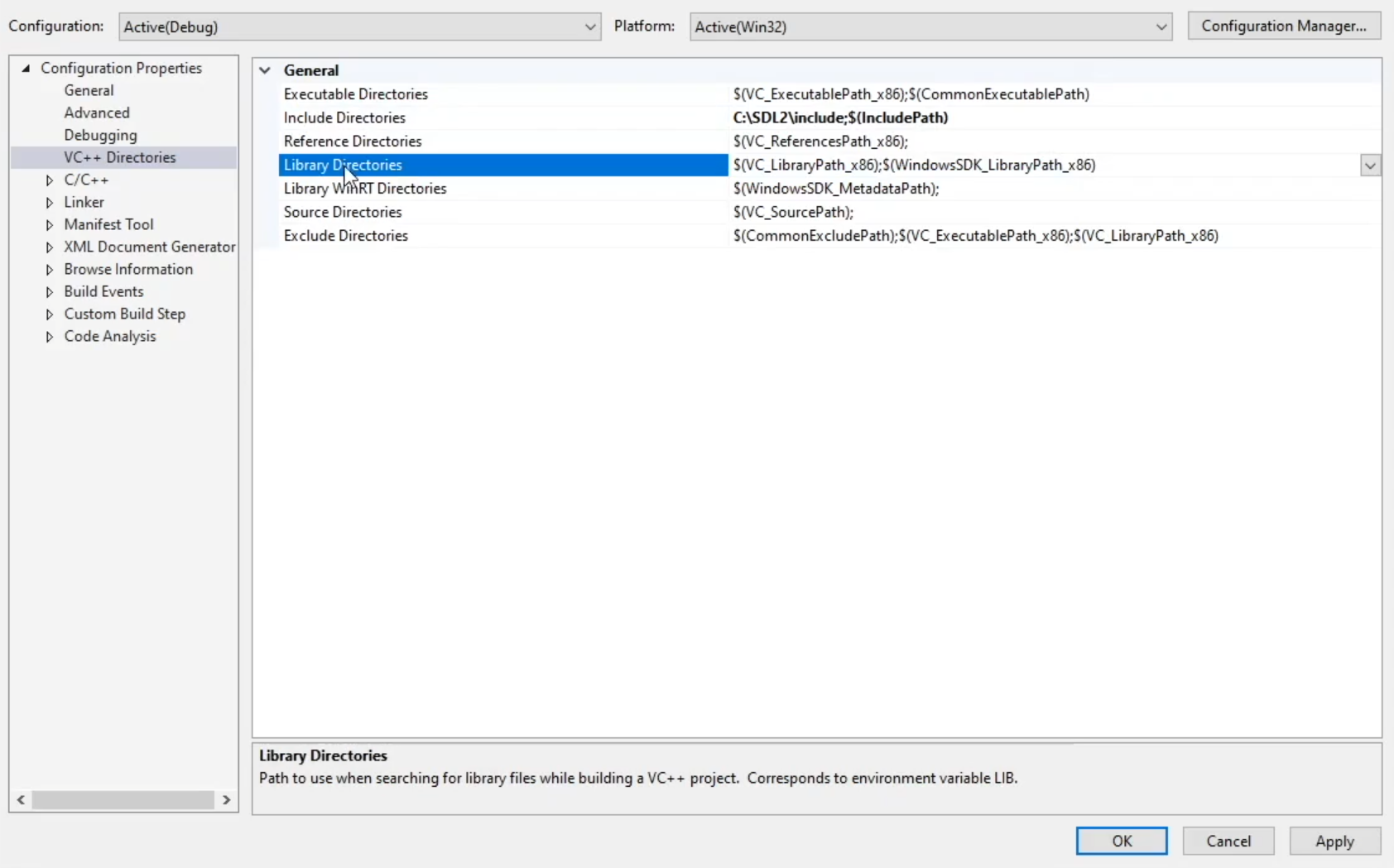Viewport: 1394px width, 868px height.
Task: Expand the Code Analysis node arrow
Action: click(x=49, y=336)
